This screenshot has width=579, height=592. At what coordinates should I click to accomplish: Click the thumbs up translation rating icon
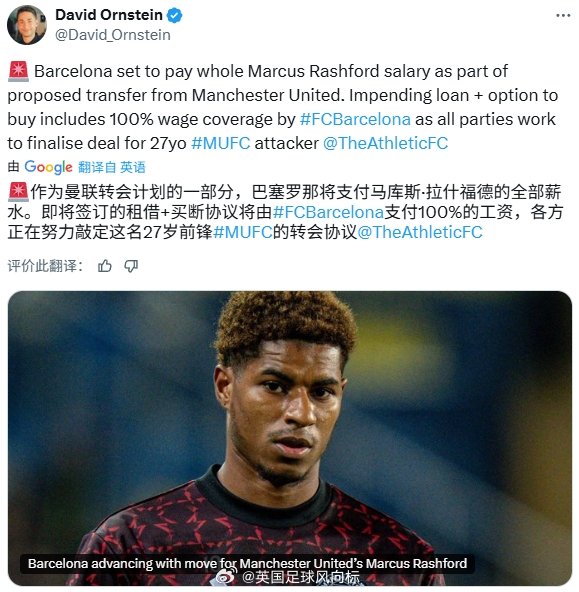point(105,266)
